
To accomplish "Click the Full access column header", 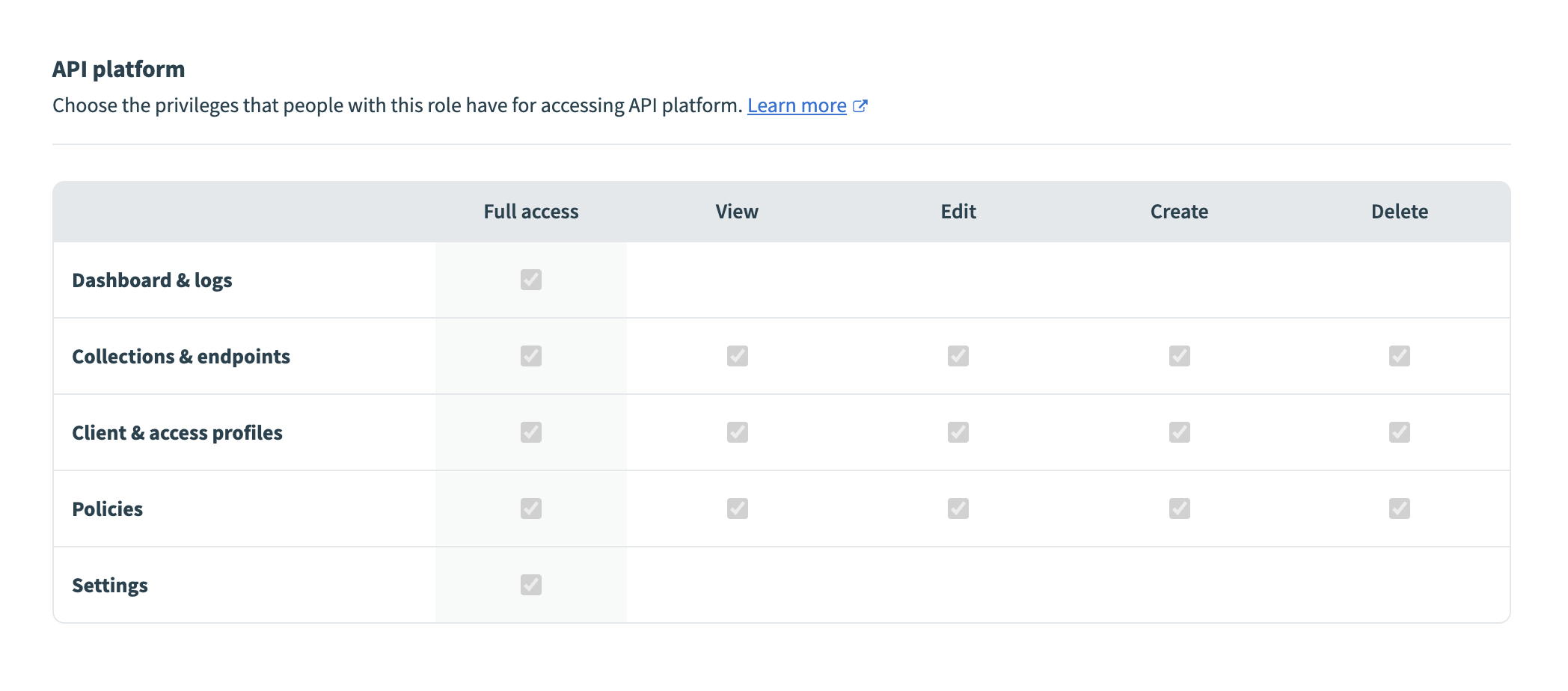I will tap(530, 212).
